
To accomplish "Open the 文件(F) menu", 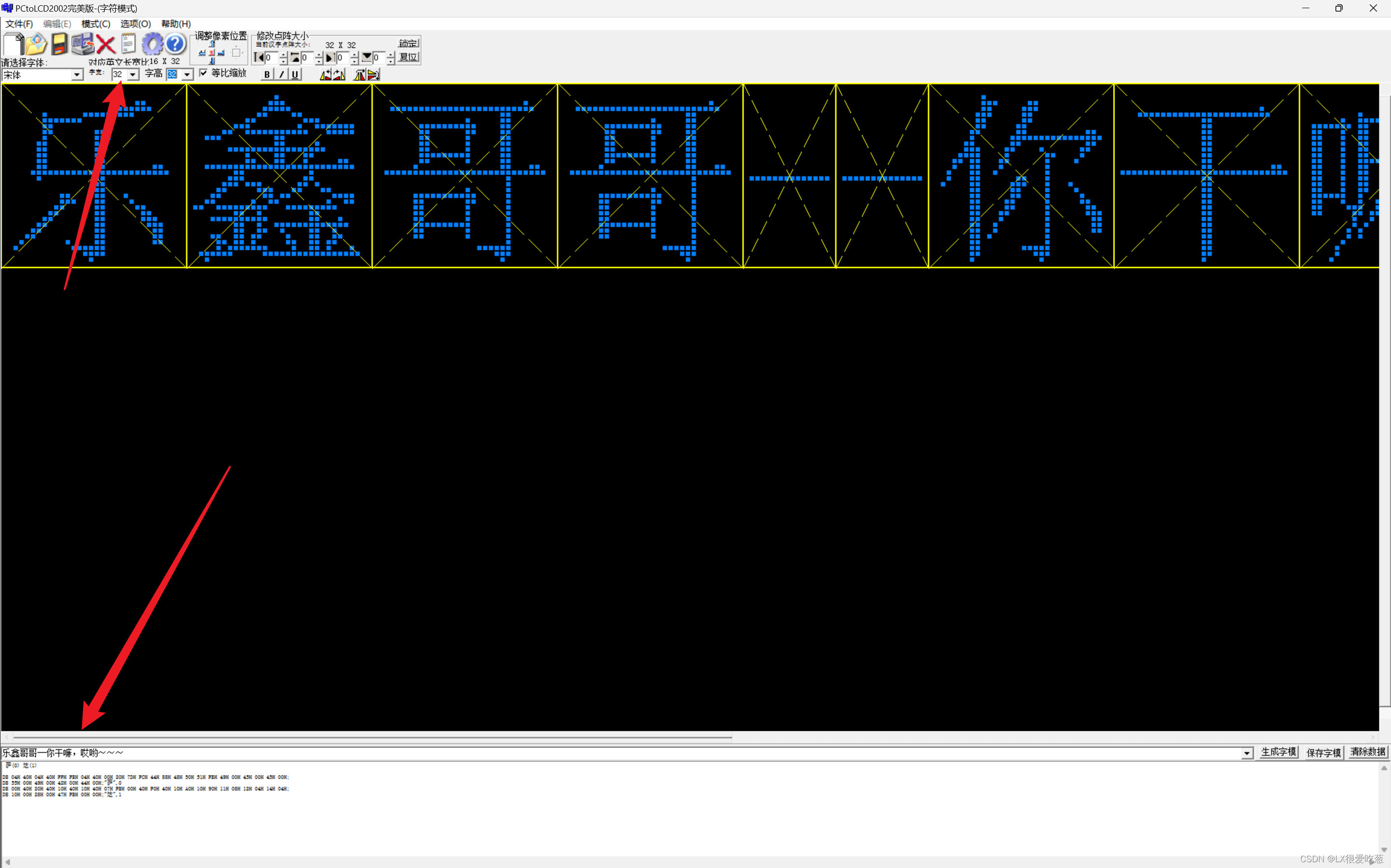I will point(19,24).
